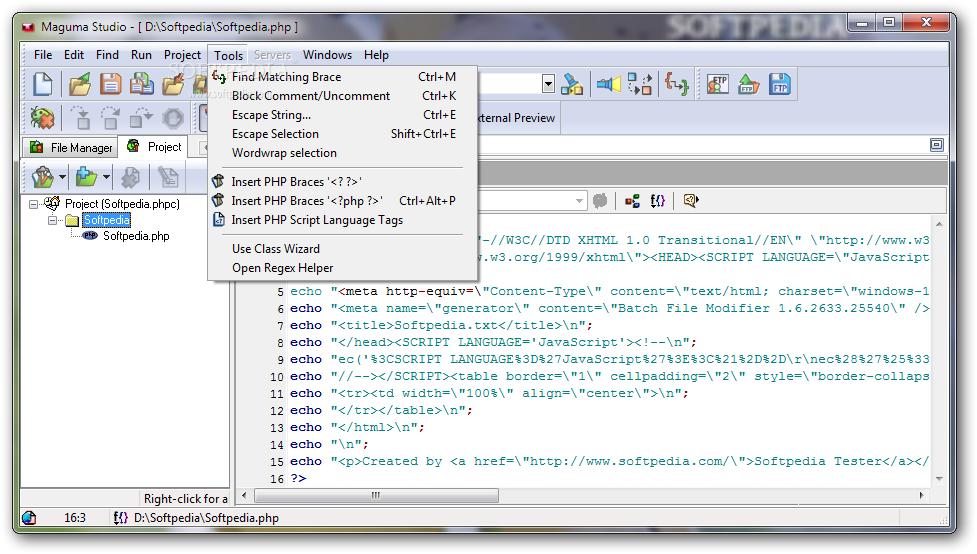Choose Use Class Wizard
977x554 pixels.
(343, 249)
